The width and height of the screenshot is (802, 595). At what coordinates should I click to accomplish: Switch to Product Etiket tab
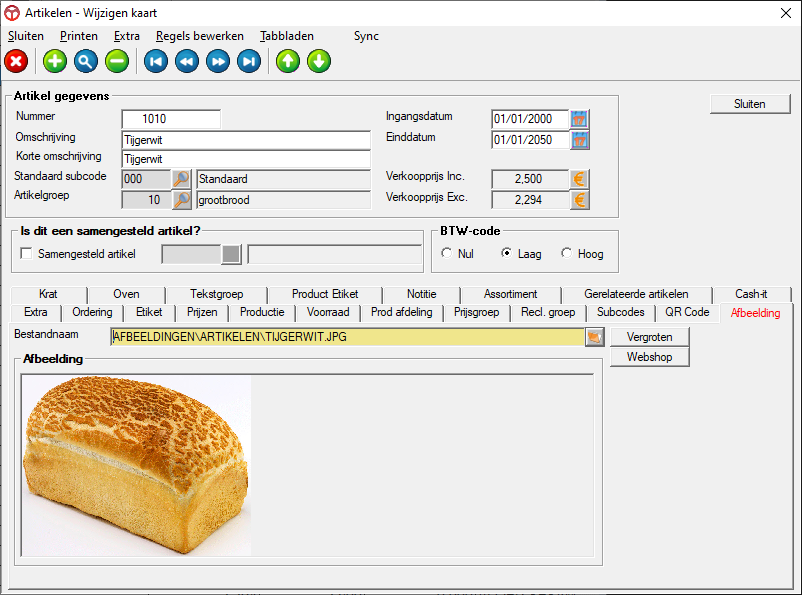[x=325, y=294]
